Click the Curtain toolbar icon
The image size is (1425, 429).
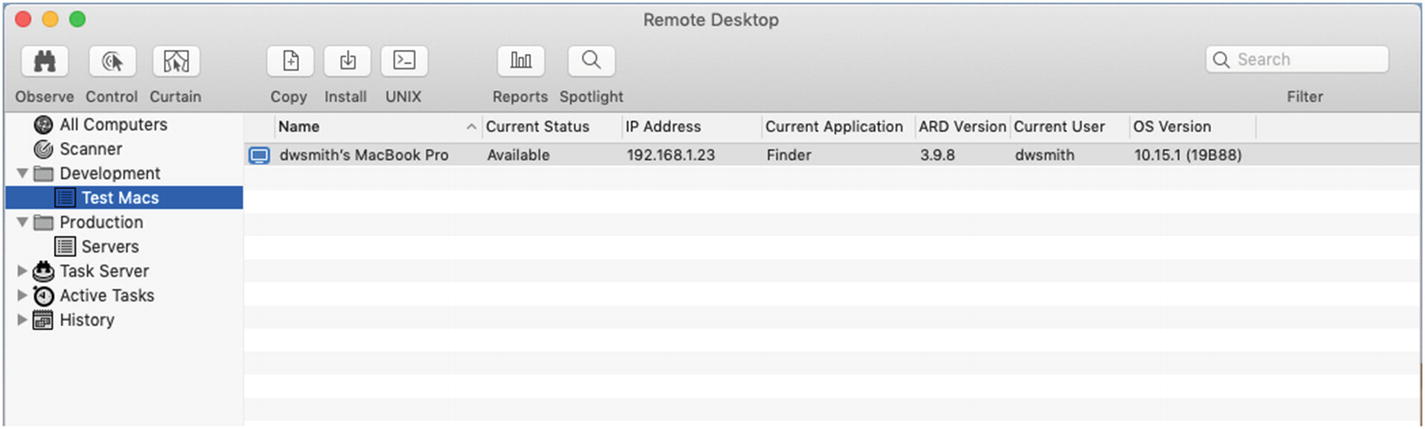coord(176,61)
